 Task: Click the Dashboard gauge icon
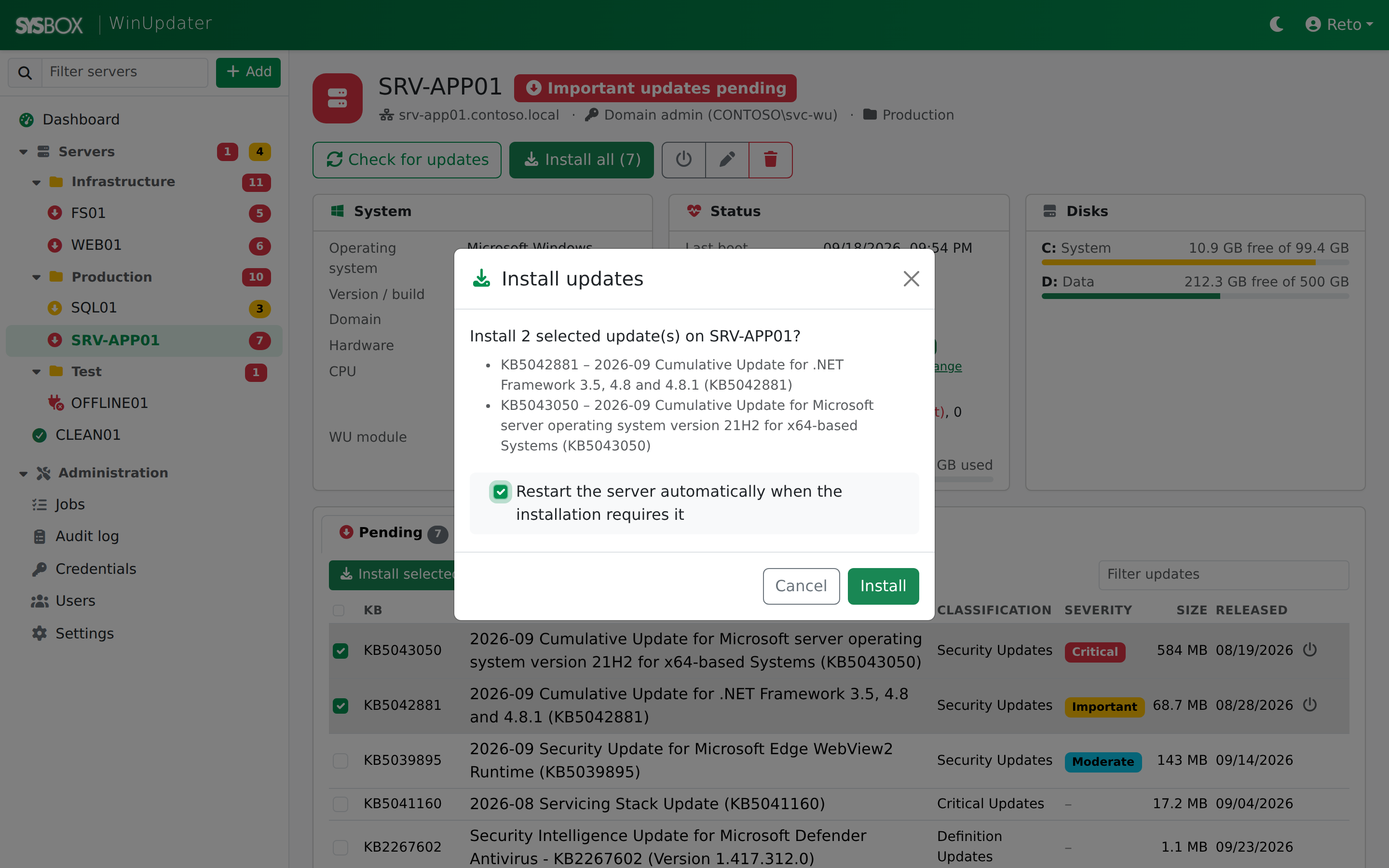coord(27,120)
